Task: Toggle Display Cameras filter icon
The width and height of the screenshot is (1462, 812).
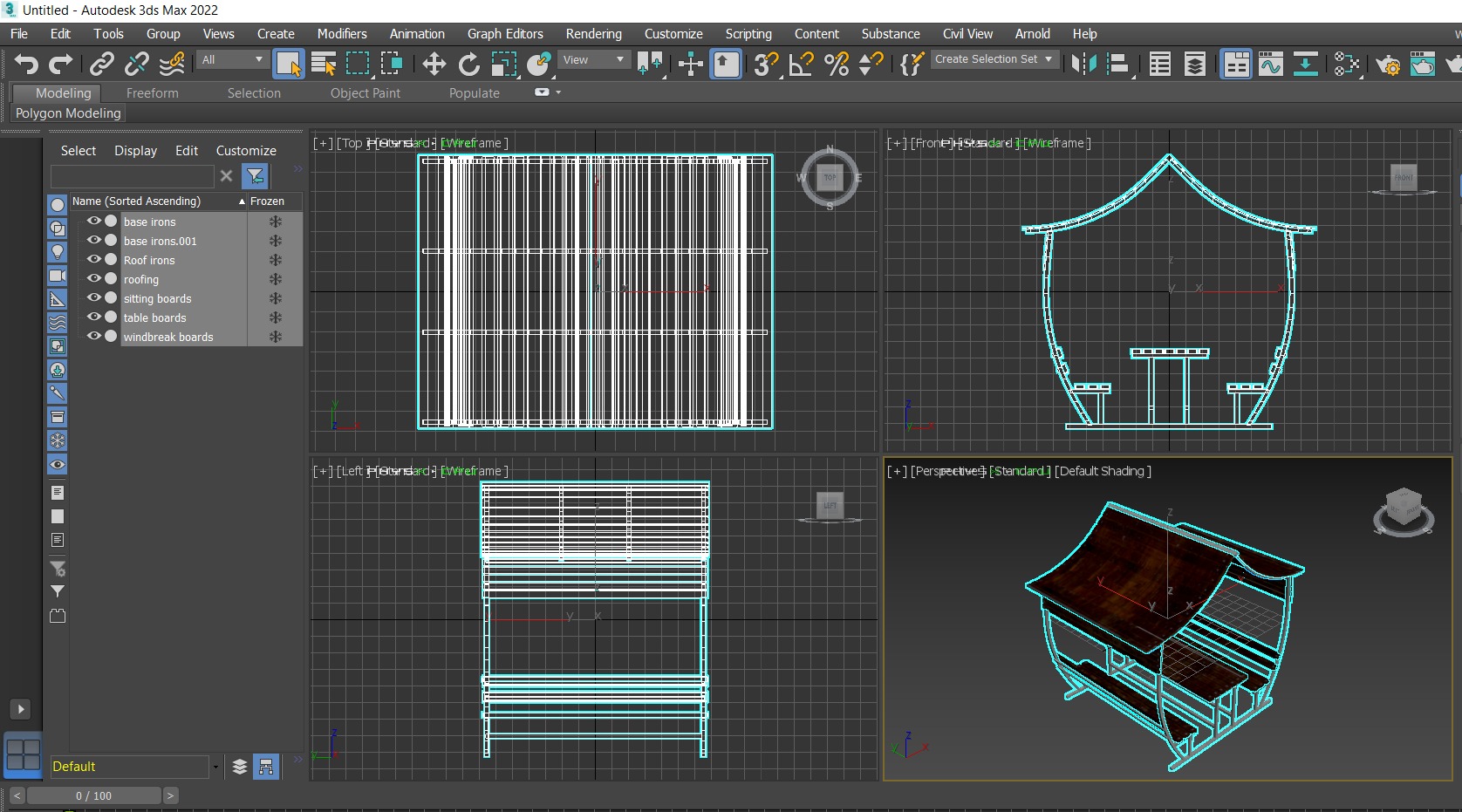Action: click(58, 275)
